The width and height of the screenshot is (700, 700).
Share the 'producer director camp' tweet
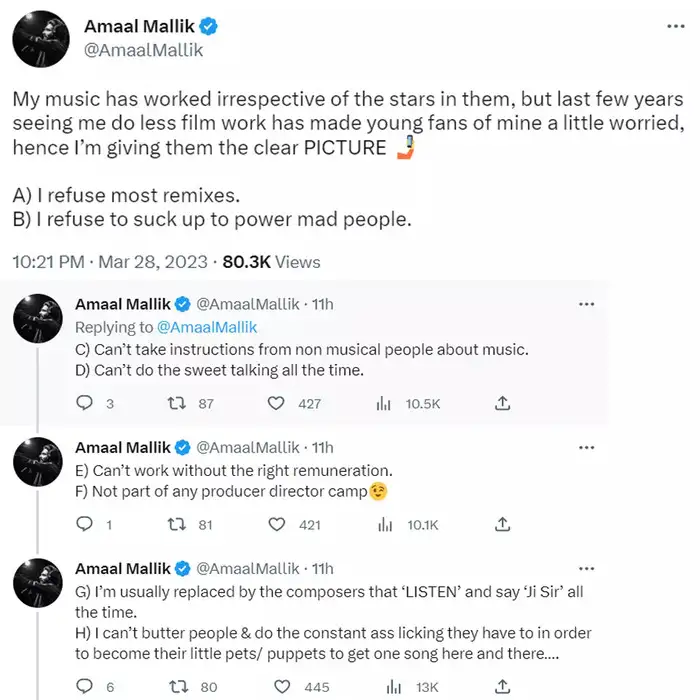pyautogui.click(x=503, y=524)
